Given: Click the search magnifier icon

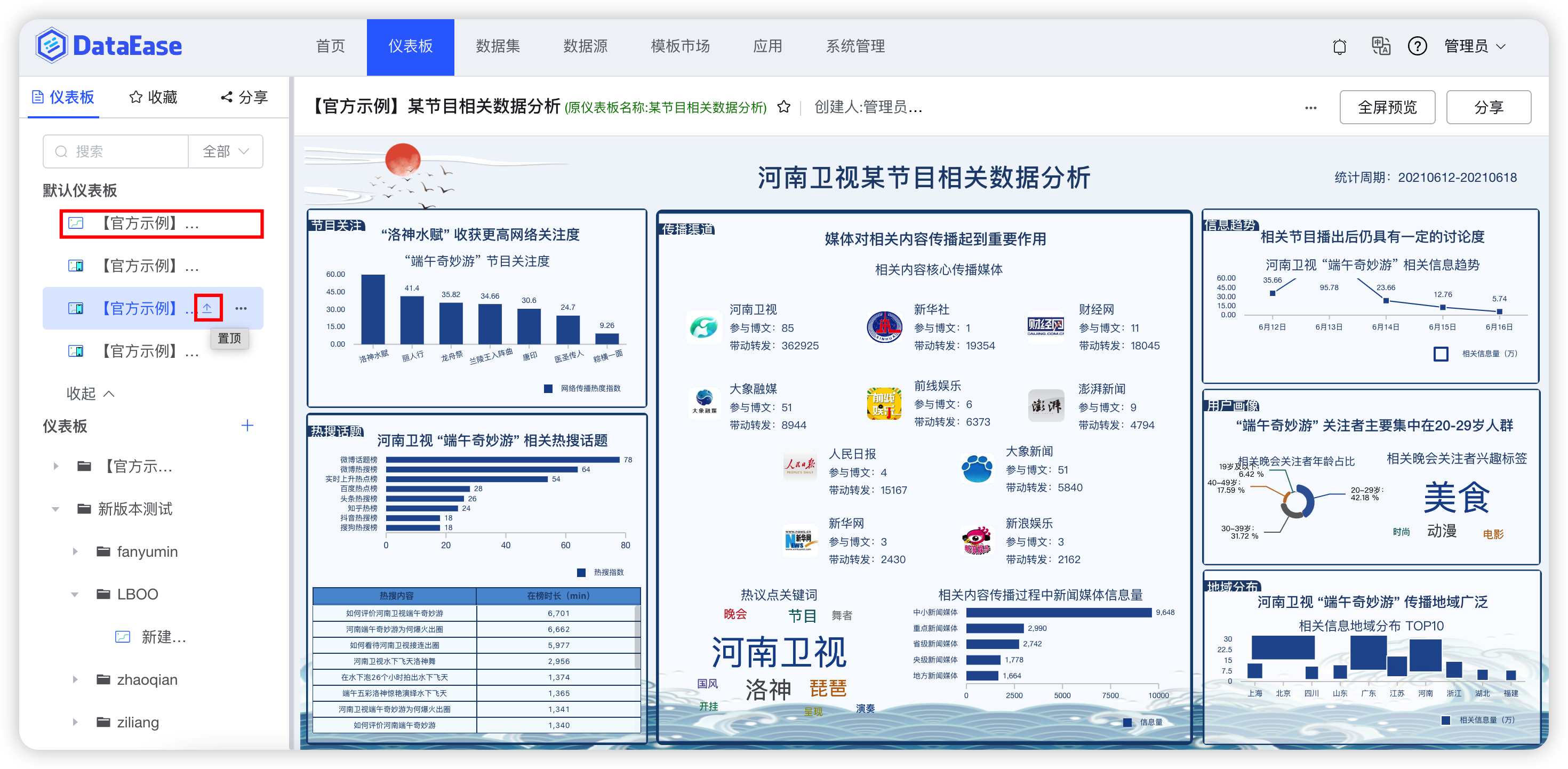Looking at the screenshot, I should click(61, 151).
